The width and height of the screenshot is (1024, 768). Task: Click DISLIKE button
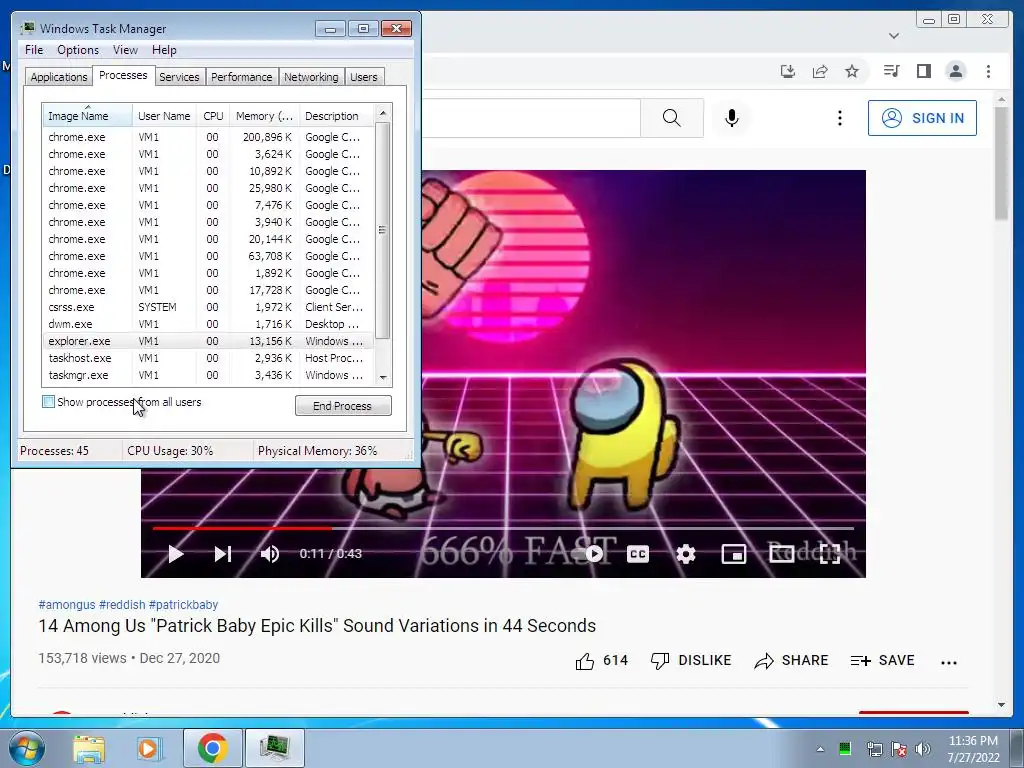pos(691,661)
